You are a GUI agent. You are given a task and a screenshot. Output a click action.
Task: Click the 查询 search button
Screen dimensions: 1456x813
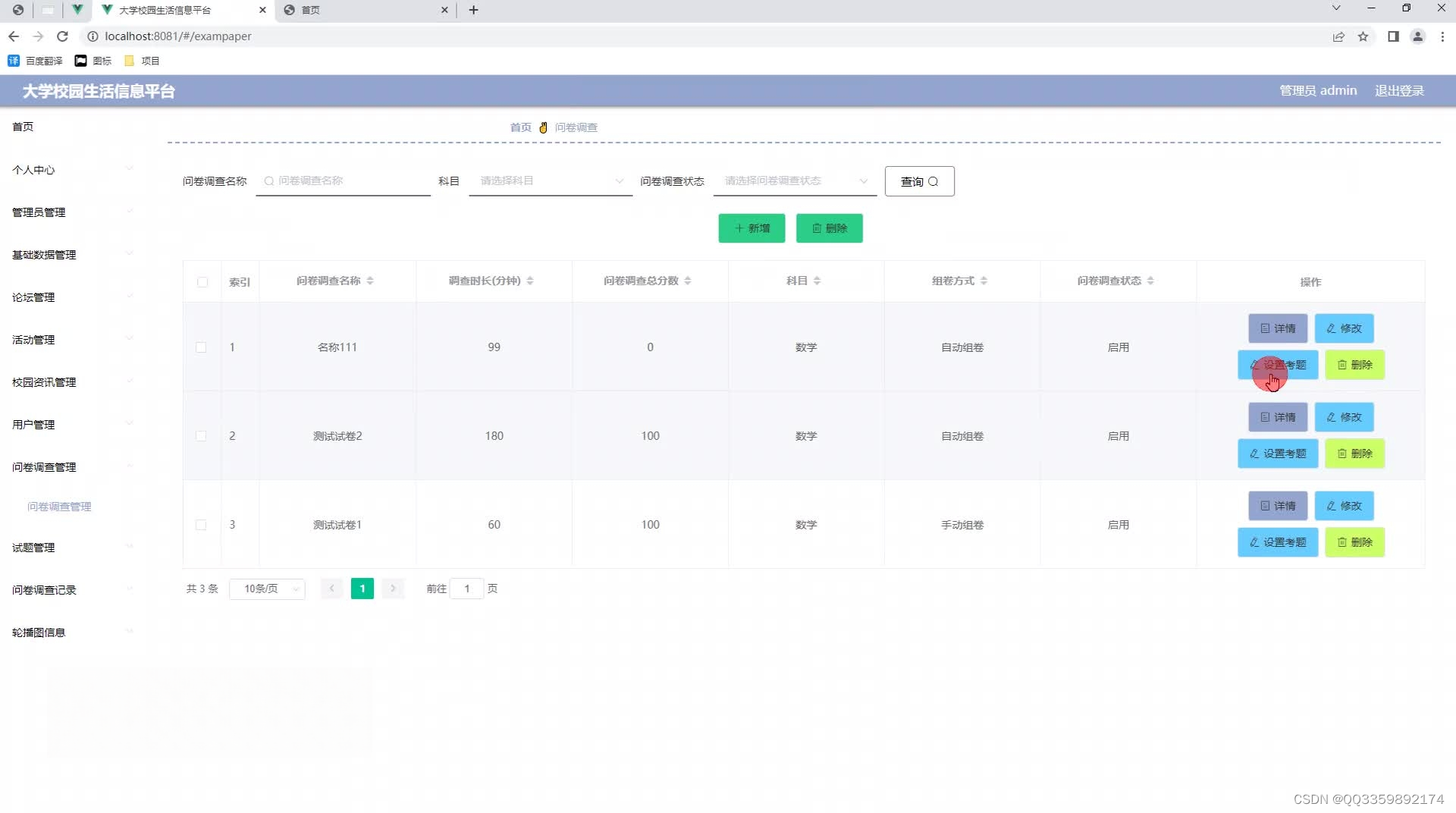coord(919,181)
